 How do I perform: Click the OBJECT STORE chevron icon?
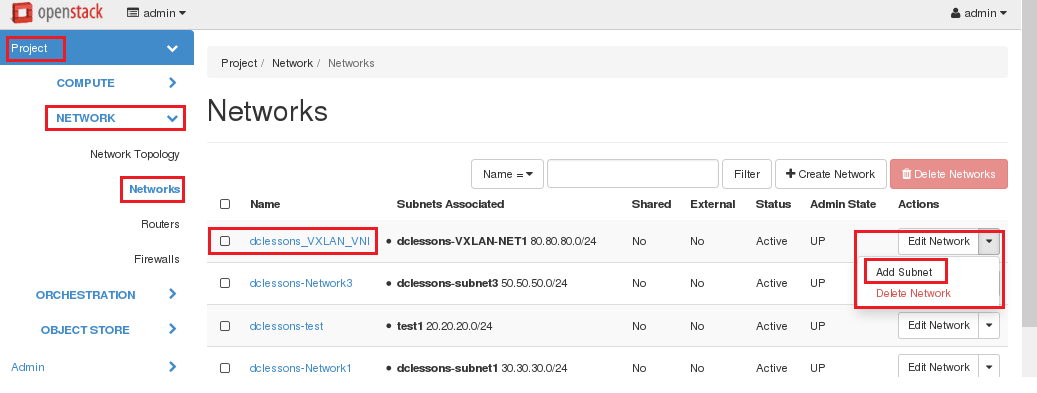click(x=173, y=329)
